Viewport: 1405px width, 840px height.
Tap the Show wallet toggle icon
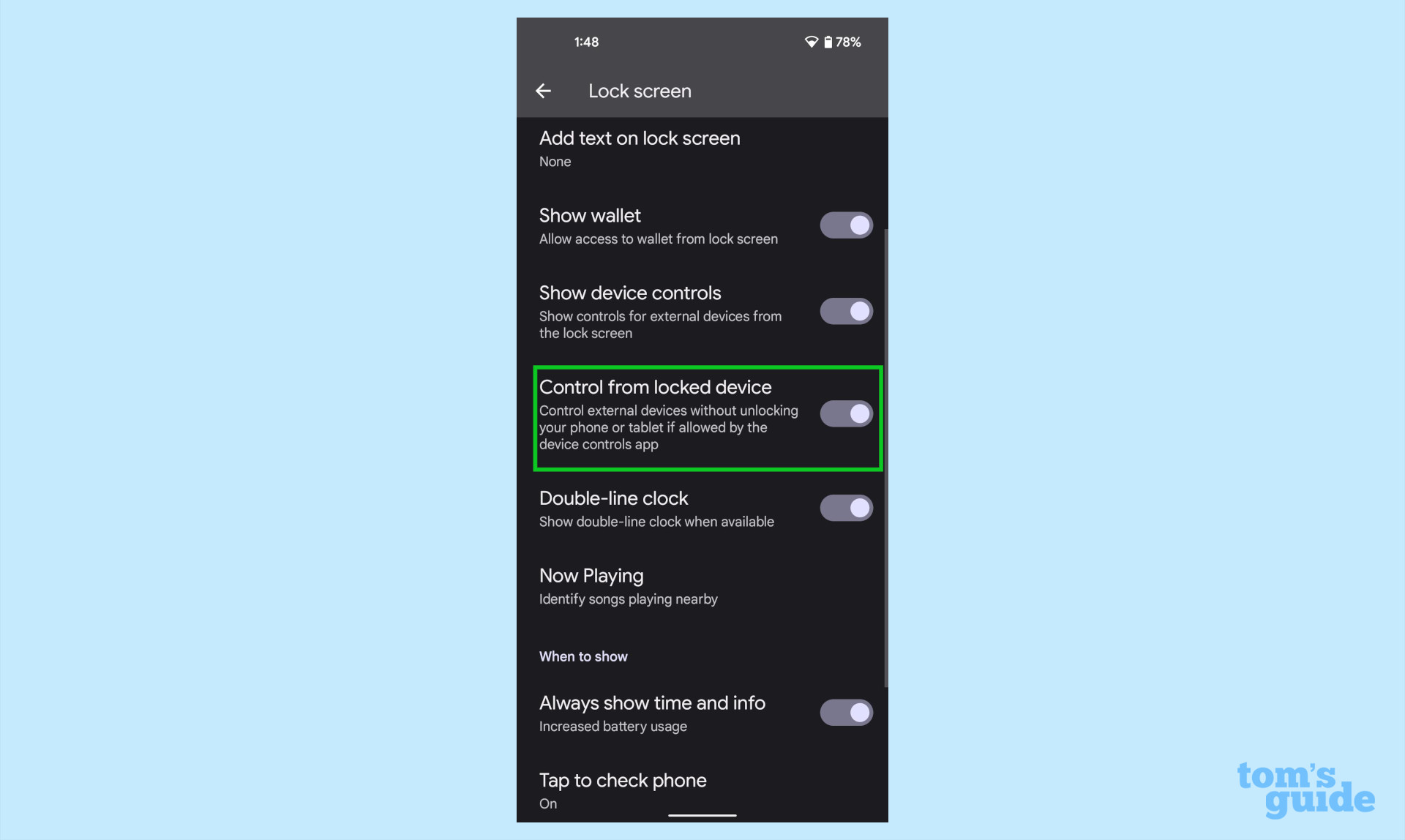[x=845, y=224]
